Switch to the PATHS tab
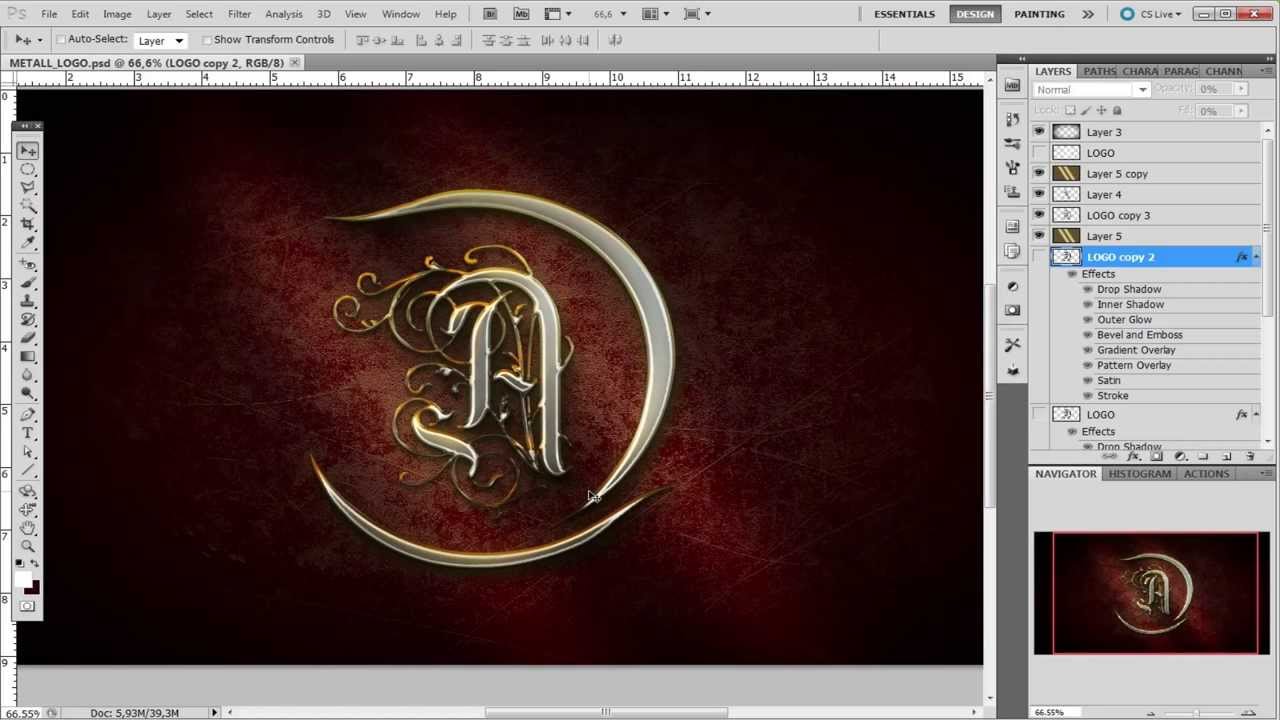Image resolution: width=1280 pixels, height=720 pixels. point(1100,71)
